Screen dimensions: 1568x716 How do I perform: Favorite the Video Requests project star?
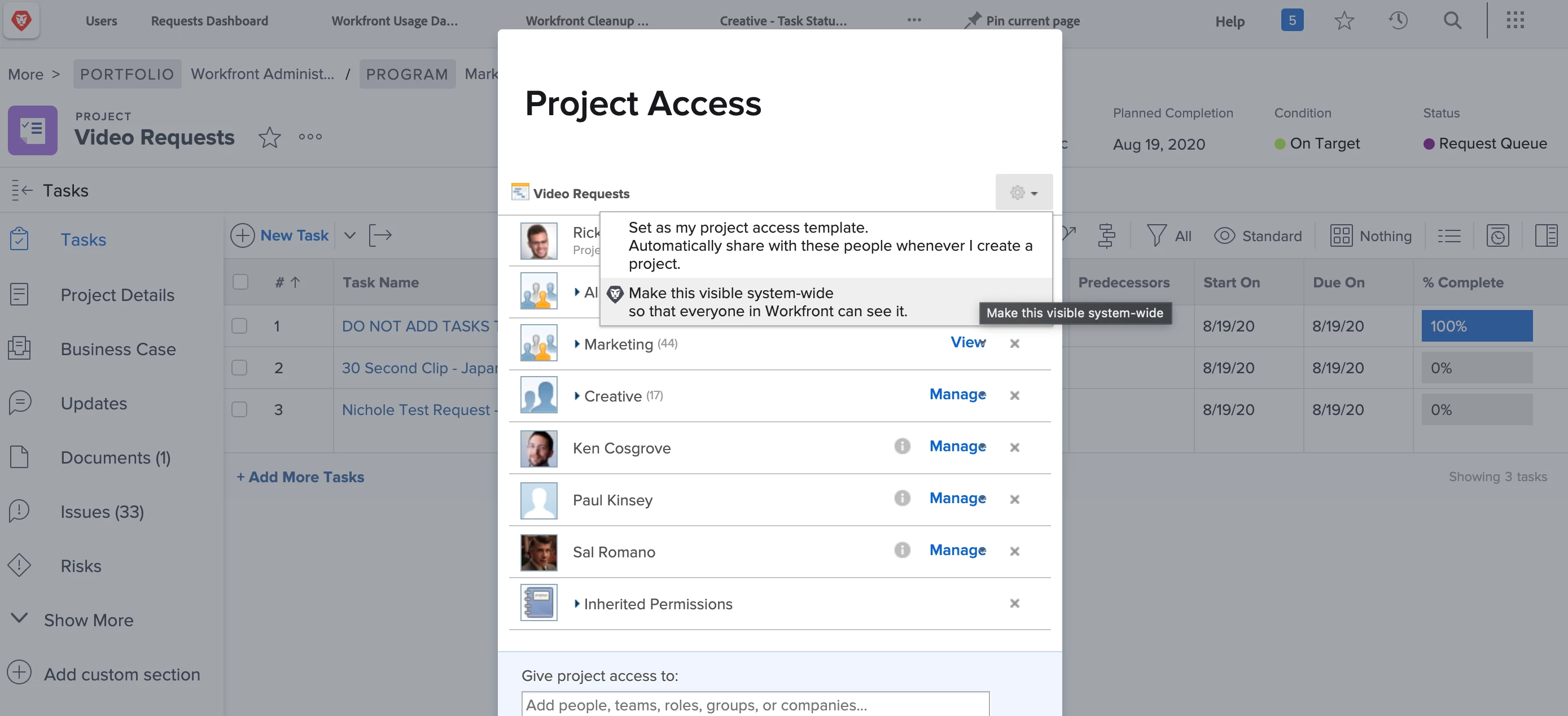pos(269,138)
